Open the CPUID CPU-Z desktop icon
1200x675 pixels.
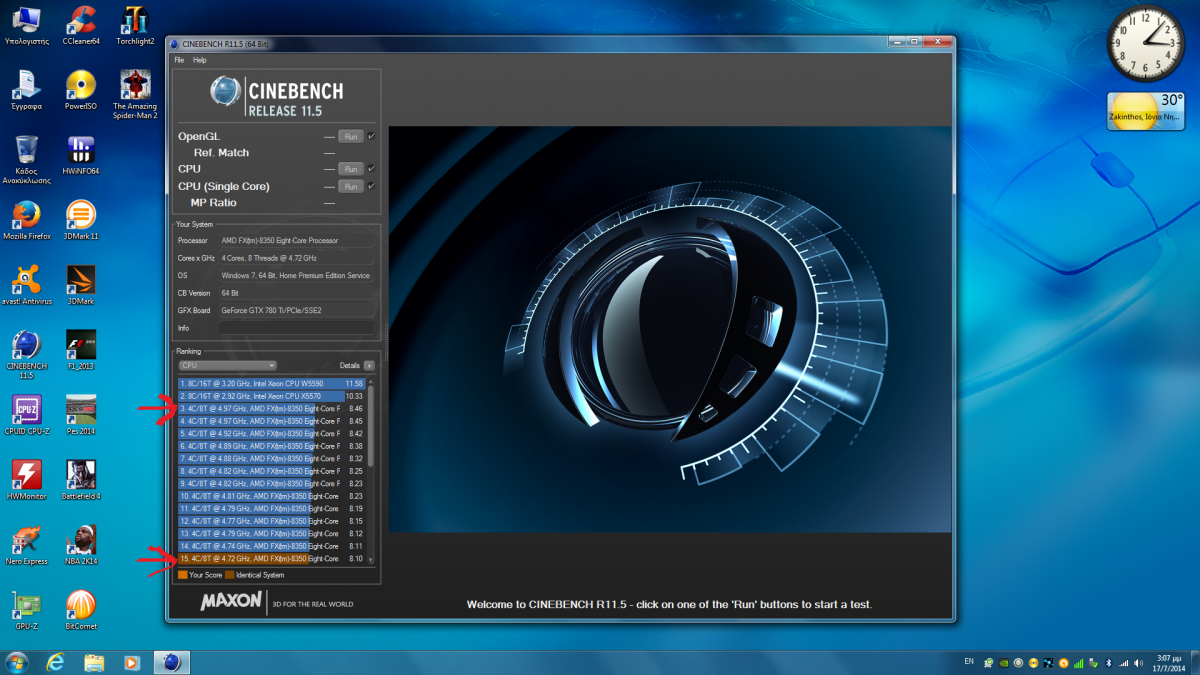tap(27, 416)
